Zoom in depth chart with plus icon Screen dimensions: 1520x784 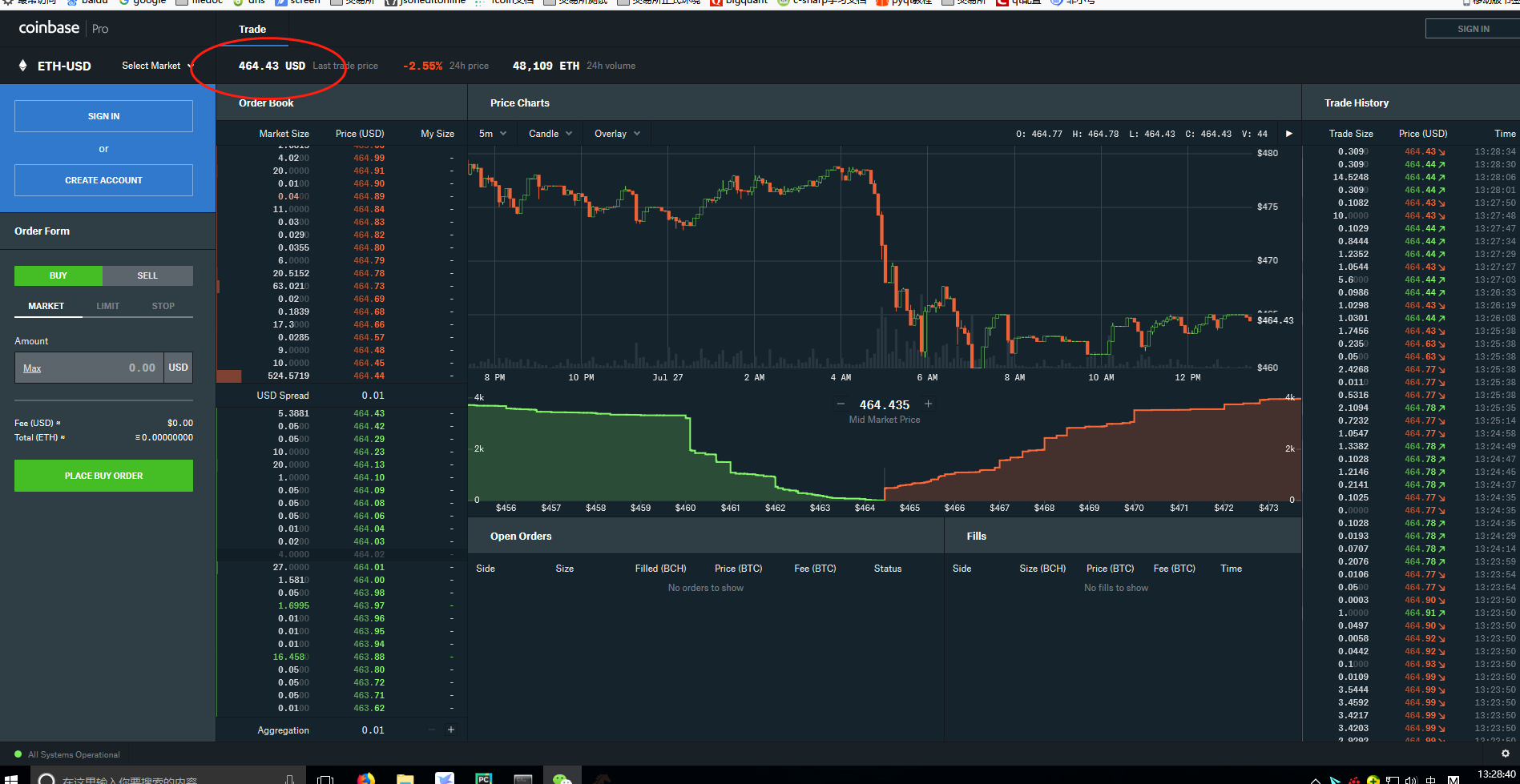(x=928, y=404)
